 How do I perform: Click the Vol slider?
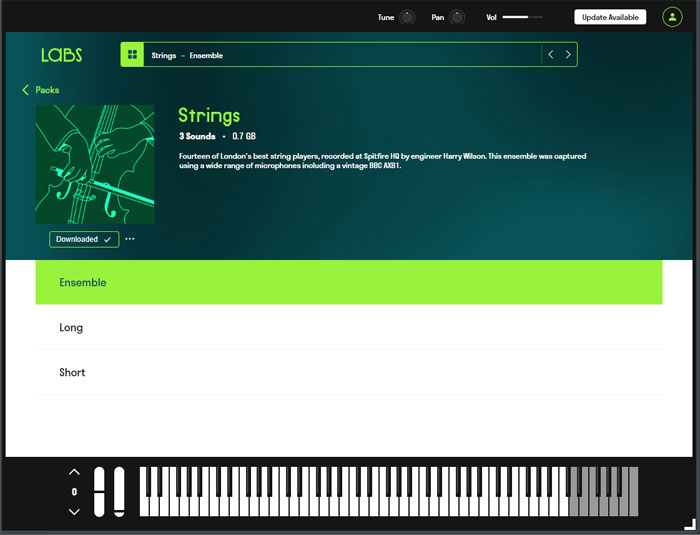point(522,17)
